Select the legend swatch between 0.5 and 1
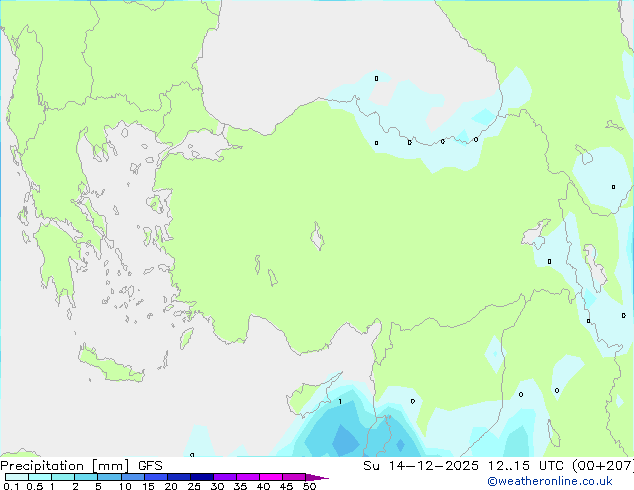This screenshot has height=490, width=634. 40,477
